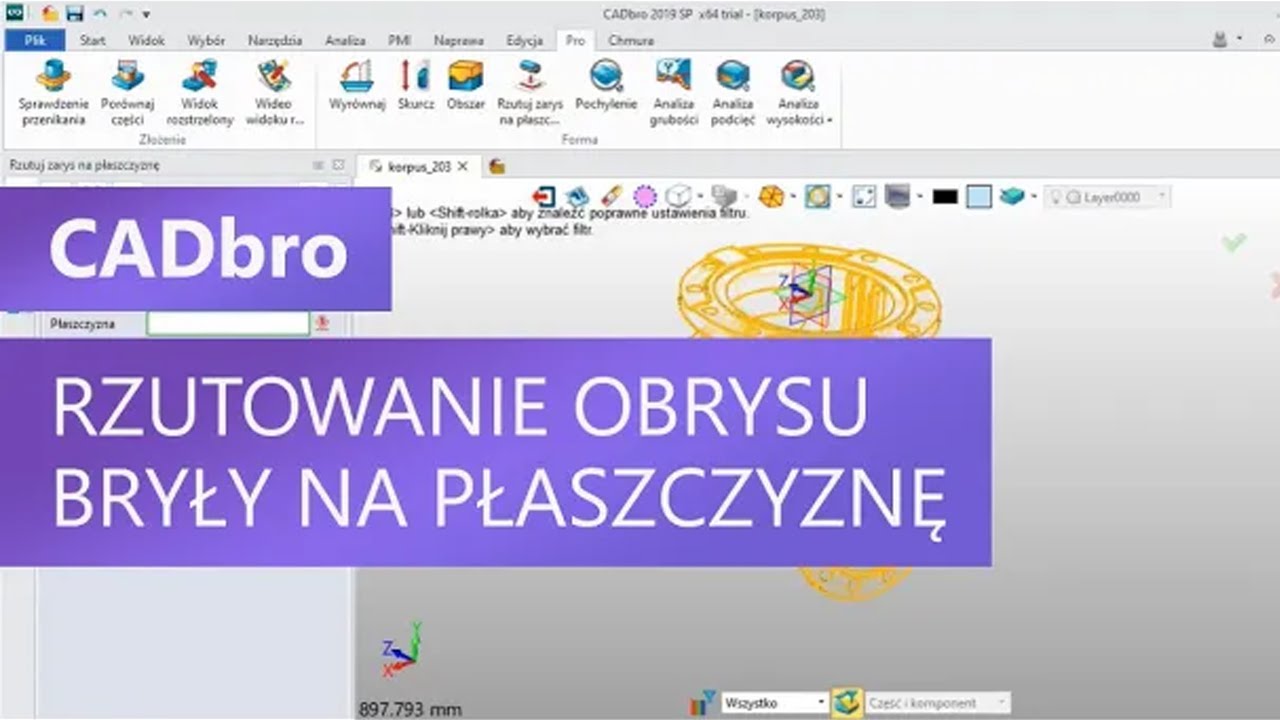Viewport: 1280px width, 720px height.
Task: Click the filter icon at bottom toolbar
Action: coord(703,703)
